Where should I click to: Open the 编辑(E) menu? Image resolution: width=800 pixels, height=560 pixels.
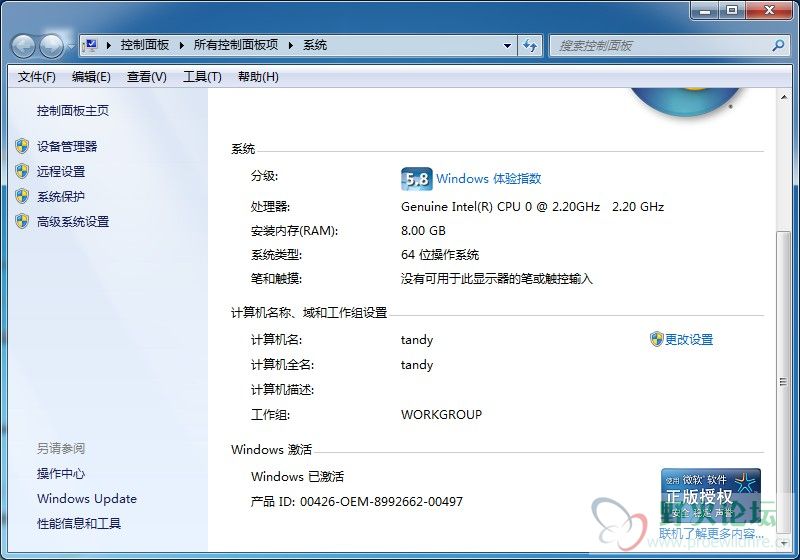click(x=91, y=77)
